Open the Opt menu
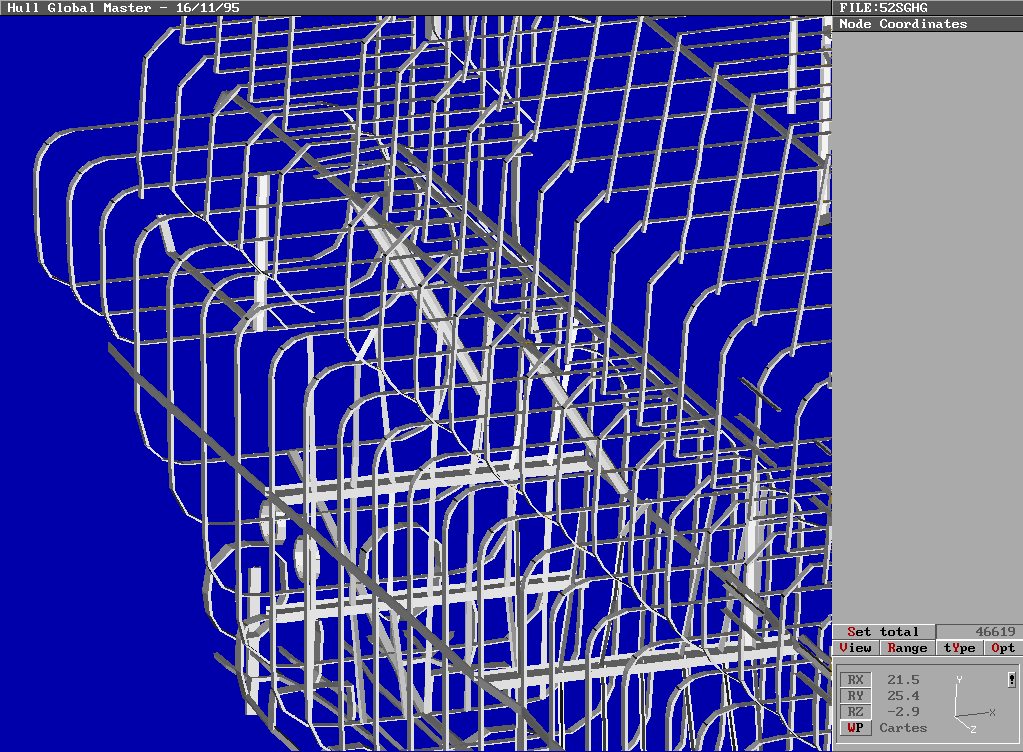Screen dimensions: 1023x752 (1003, 647)
